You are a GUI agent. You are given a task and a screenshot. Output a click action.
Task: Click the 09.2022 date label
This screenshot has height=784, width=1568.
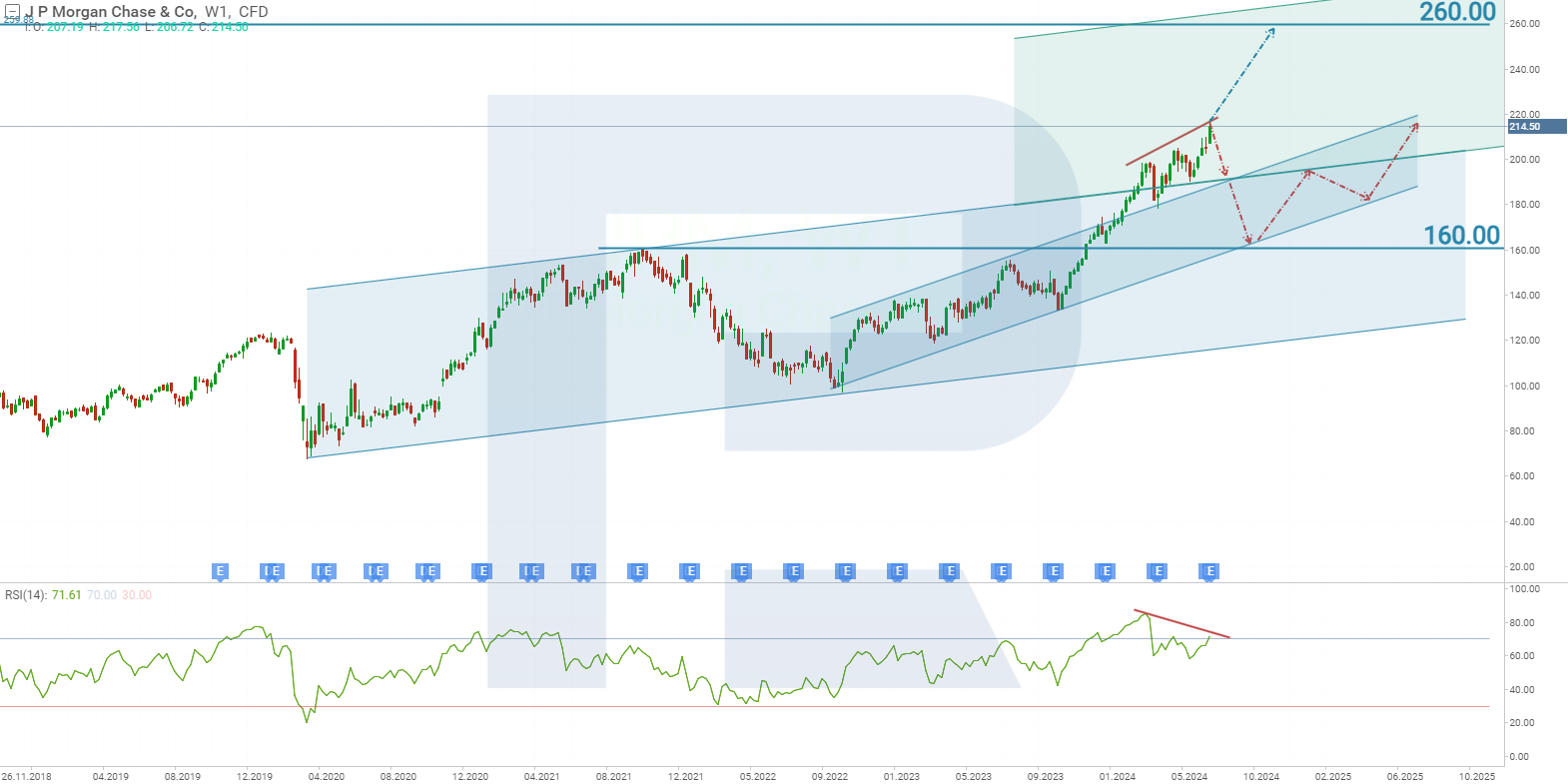tap(830, 777)
